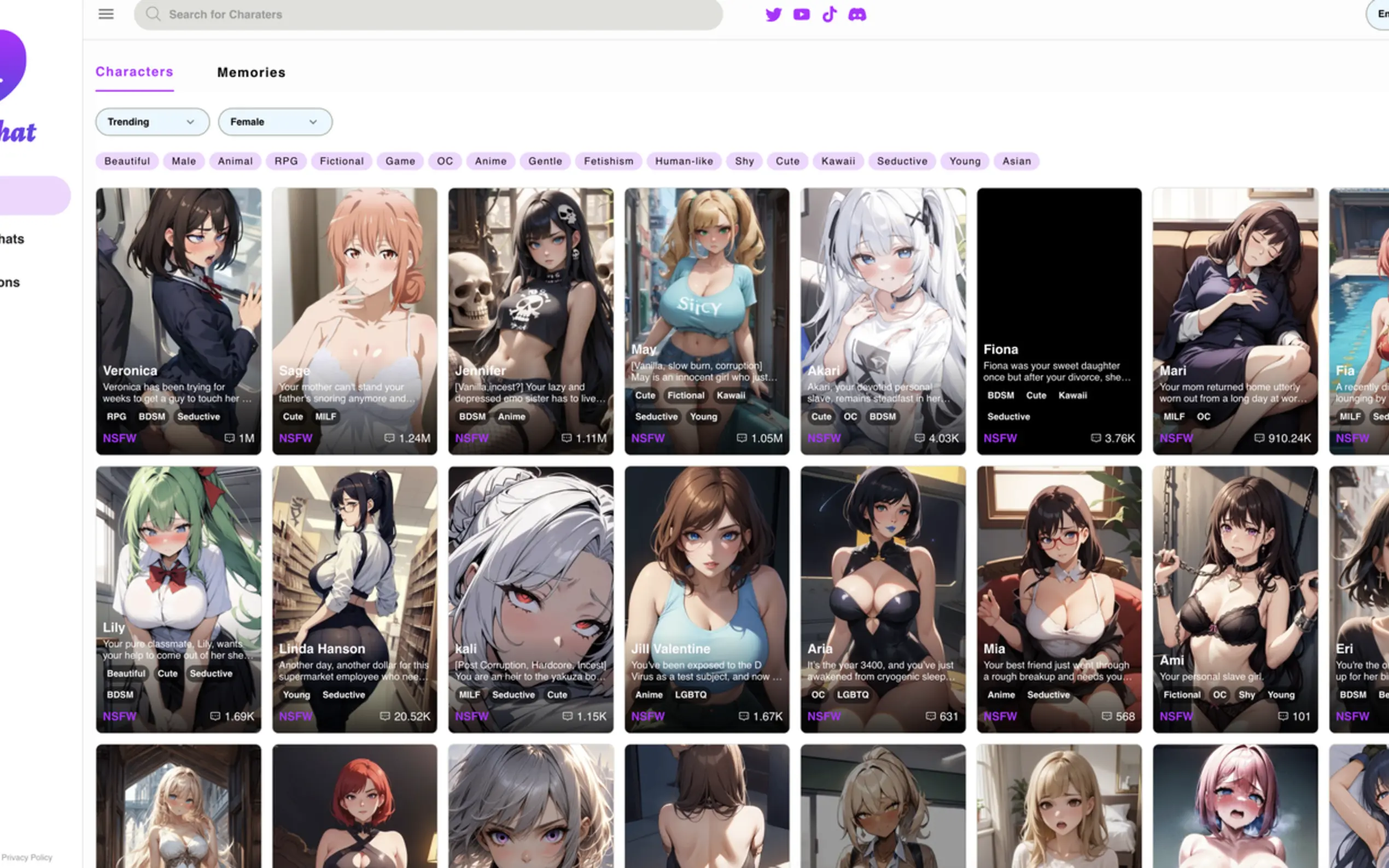Open the Twitter social link icon
Viewport: 1389px width, 868px height.
773,14
